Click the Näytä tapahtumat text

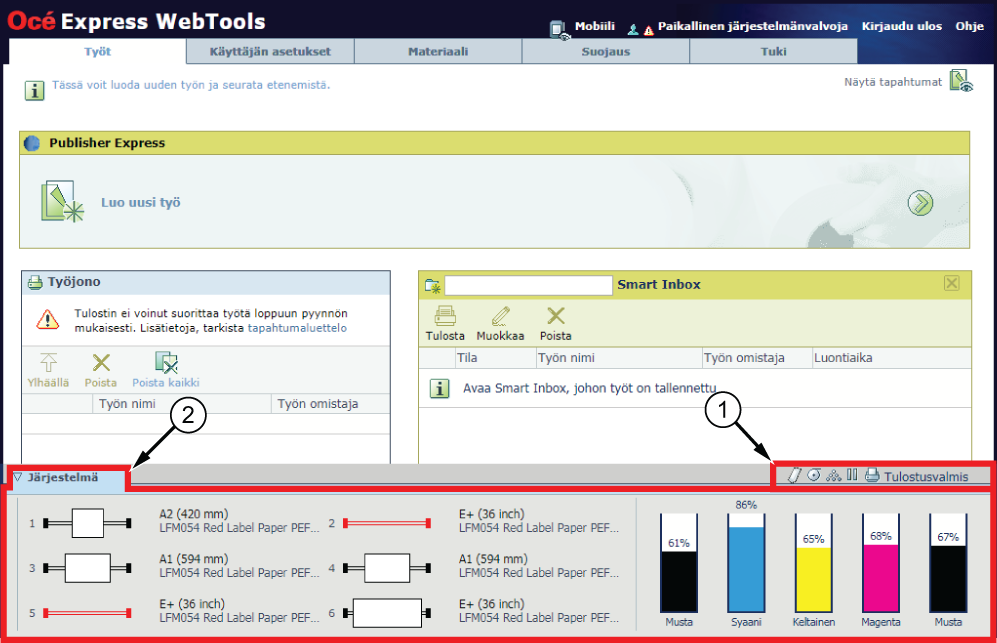[x=893, y=82]
